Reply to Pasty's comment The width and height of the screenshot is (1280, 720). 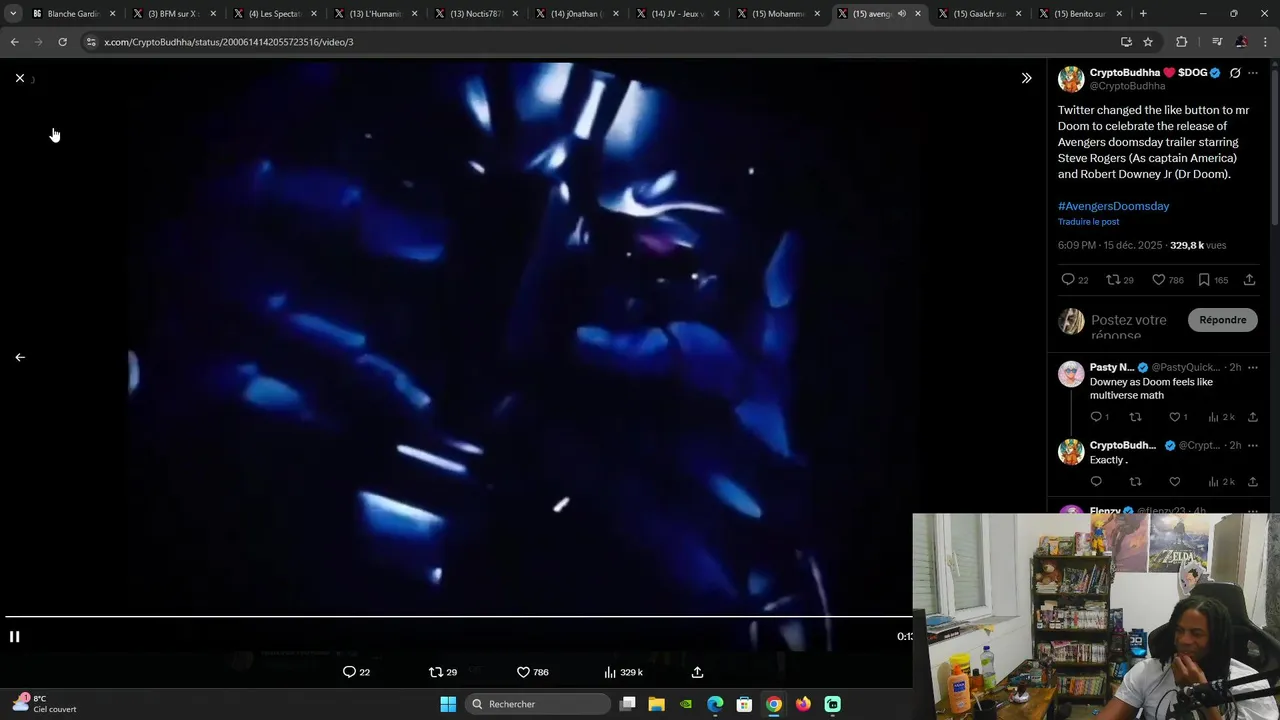point(1096,417)
